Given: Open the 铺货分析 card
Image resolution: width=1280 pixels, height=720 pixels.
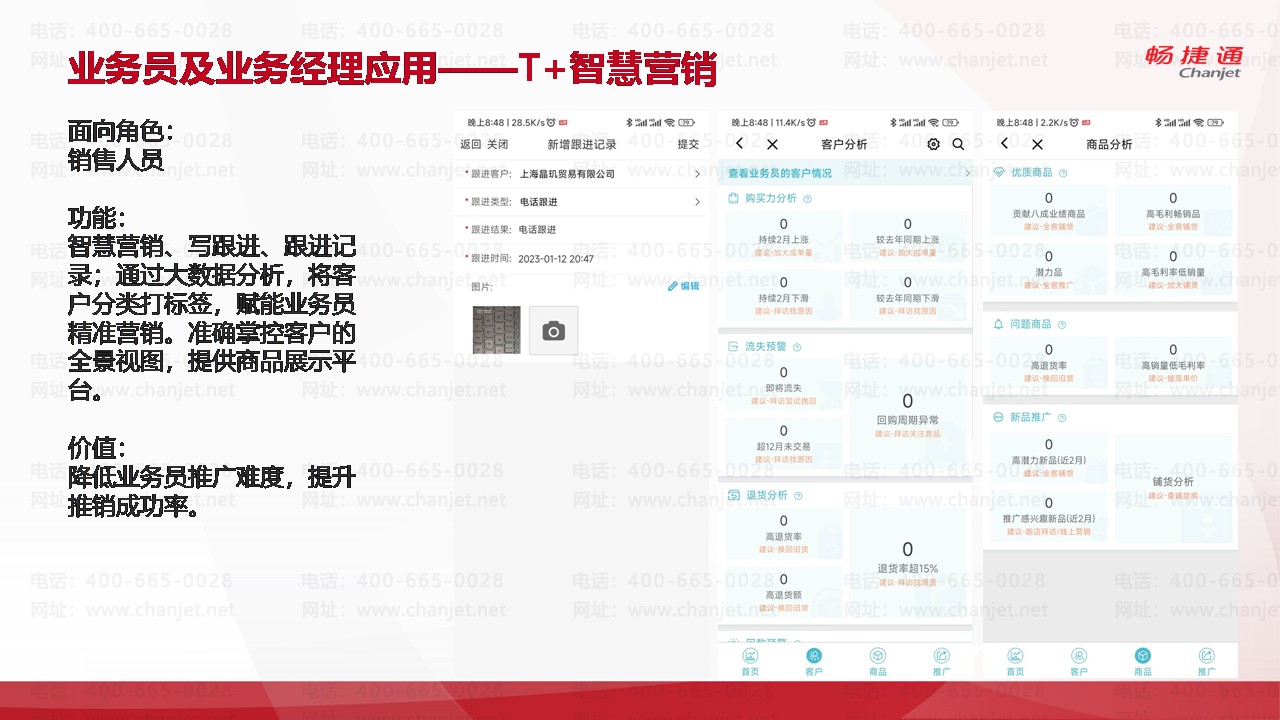Looking at the screenshot, I should [x=1173, y=487].
